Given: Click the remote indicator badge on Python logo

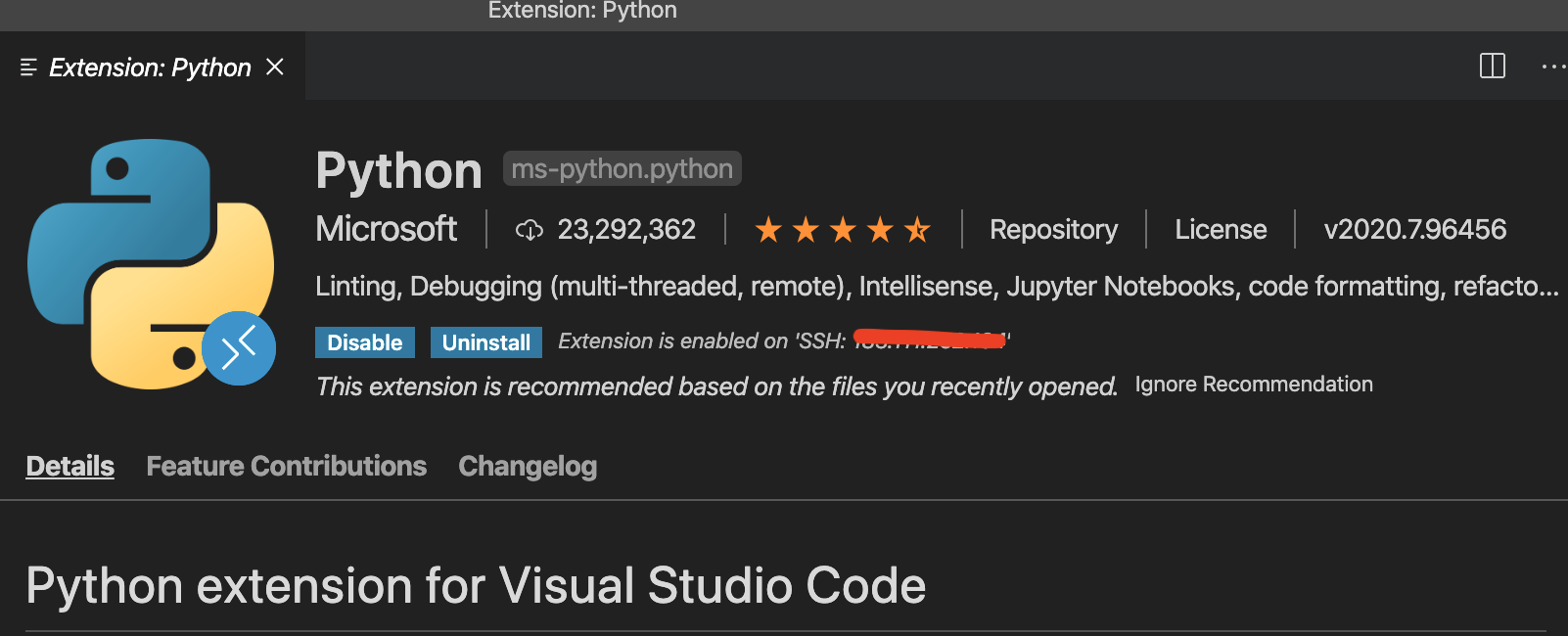Looking at the screenshot, I should pyautogui.click(x=239, y=347).
